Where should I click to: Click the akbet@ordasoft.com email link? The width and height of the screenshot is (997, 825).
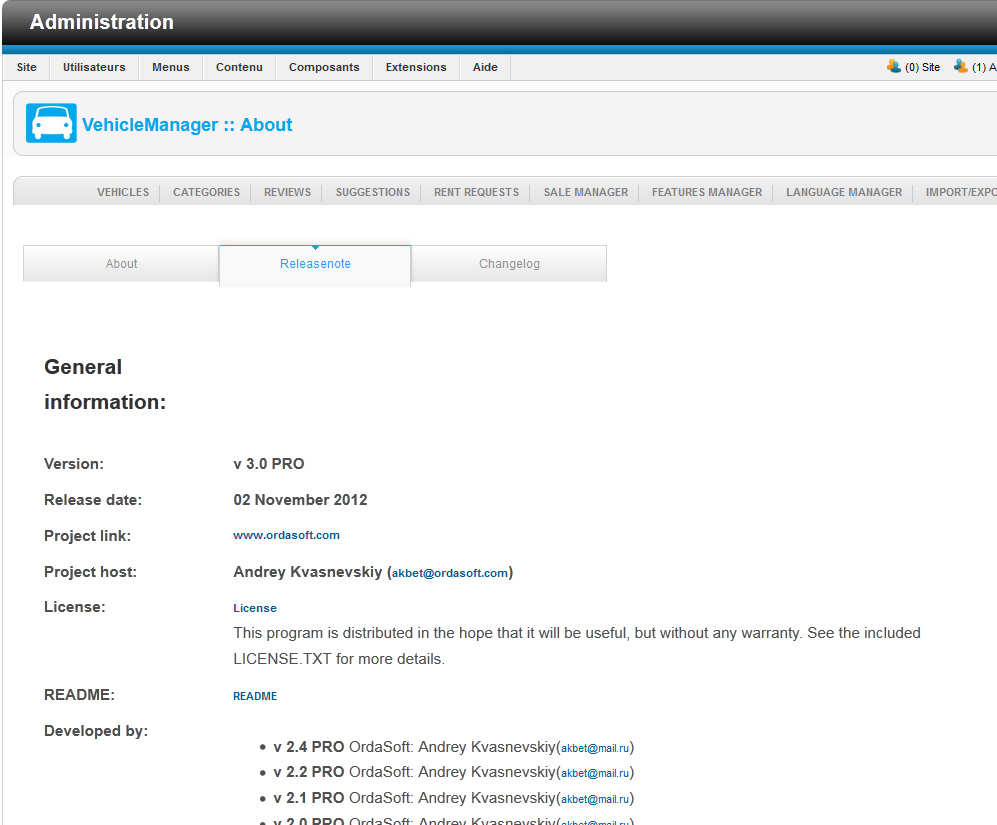pos(450,572)
